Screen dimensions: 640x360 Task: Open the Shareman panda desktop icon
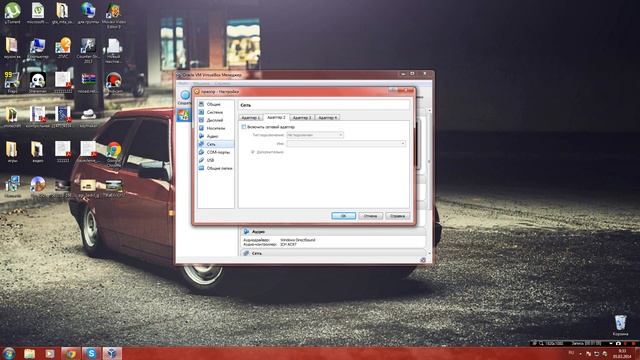click(x=38, y=82)
